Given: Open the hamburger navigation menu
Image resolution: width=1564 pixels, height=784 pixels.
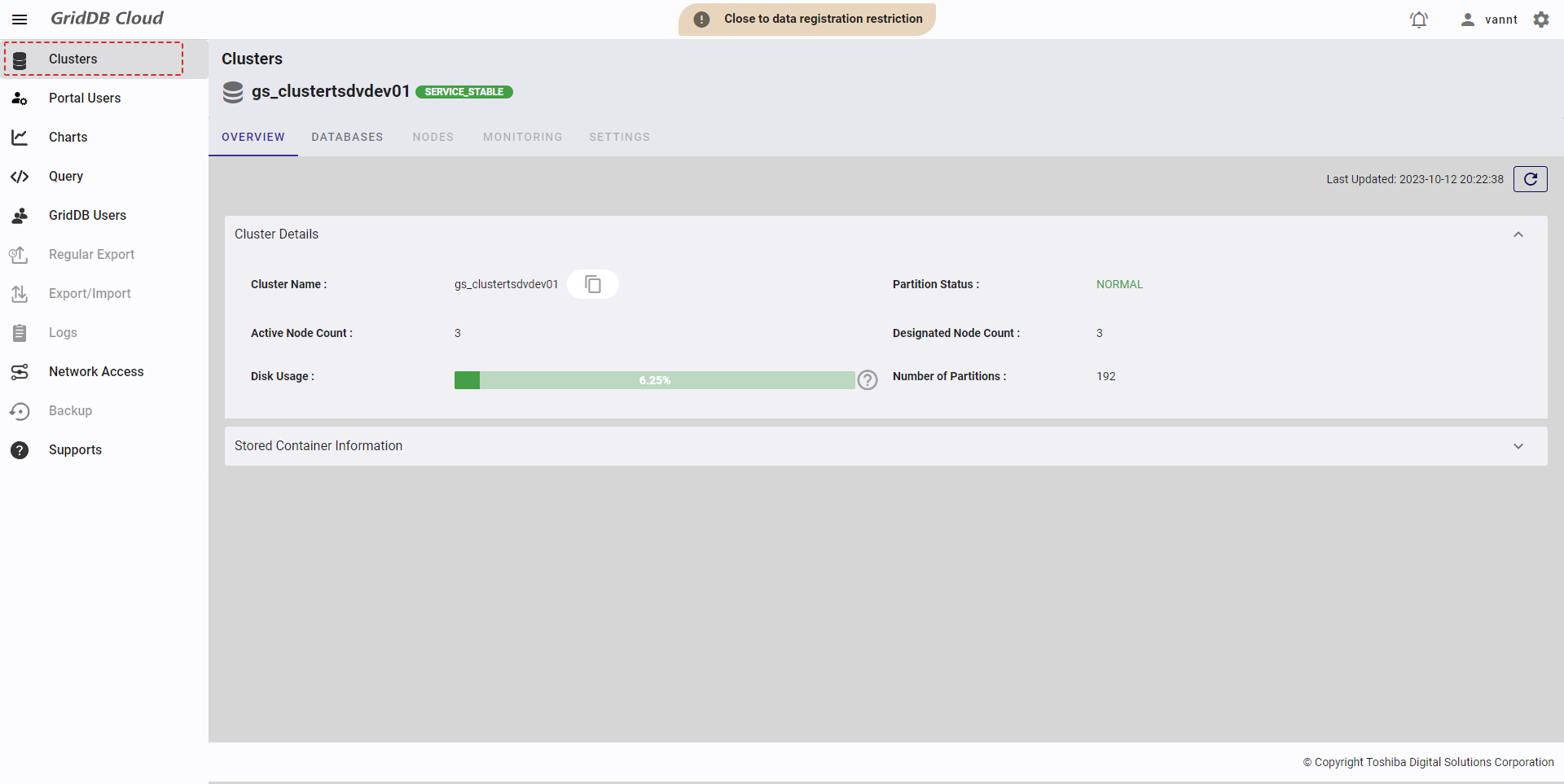Looking at the screenshot, I should point(20,20).
